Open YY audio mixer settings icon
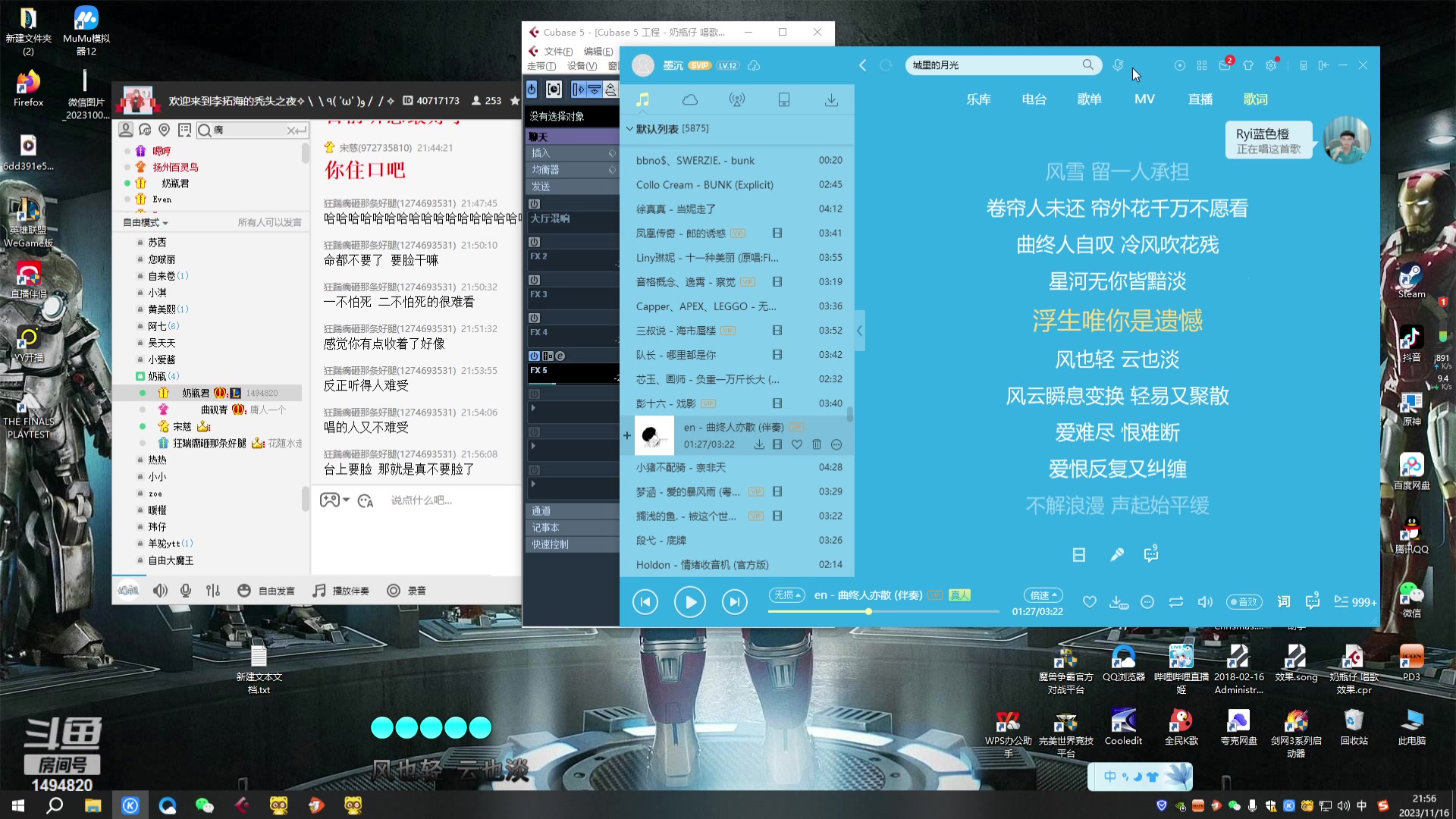The image size is (1456, 819). coord(213,591)
